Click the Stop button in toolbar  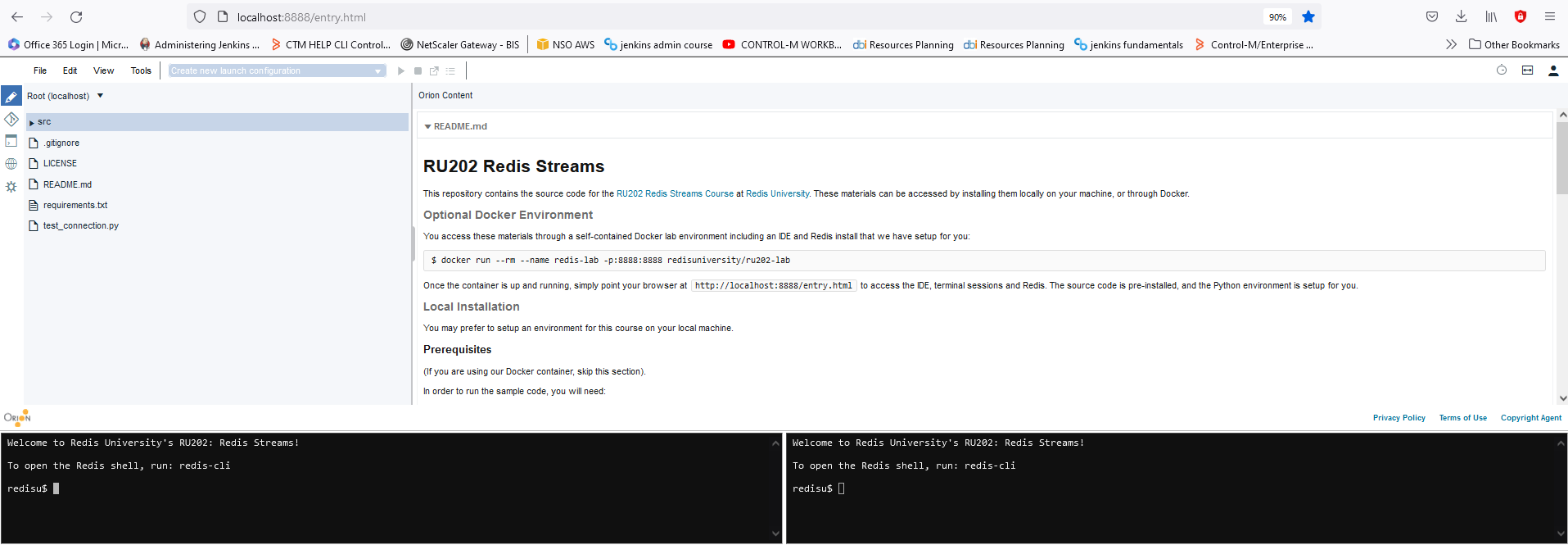pyautogui.click(x=418, y=71)
